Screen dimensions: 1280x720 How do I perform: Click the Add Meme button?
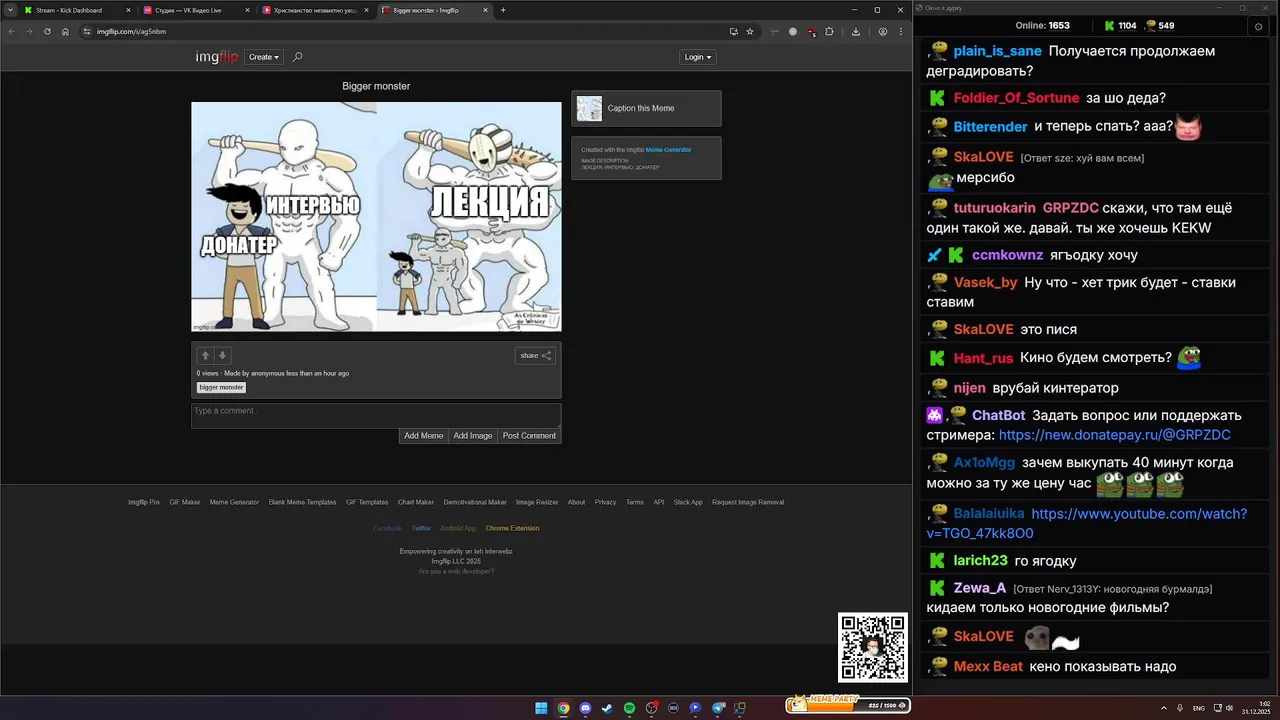click(x=423, y=436)
